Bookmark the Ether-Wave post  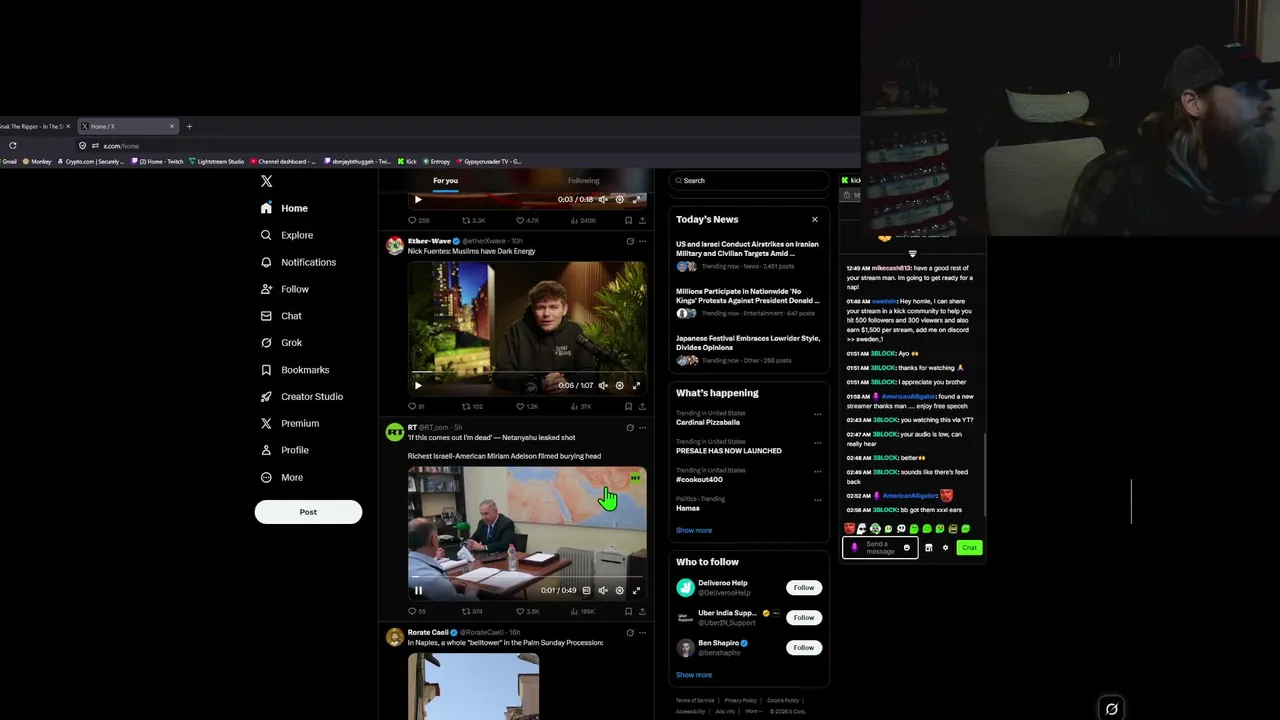[x=628, y=407]
